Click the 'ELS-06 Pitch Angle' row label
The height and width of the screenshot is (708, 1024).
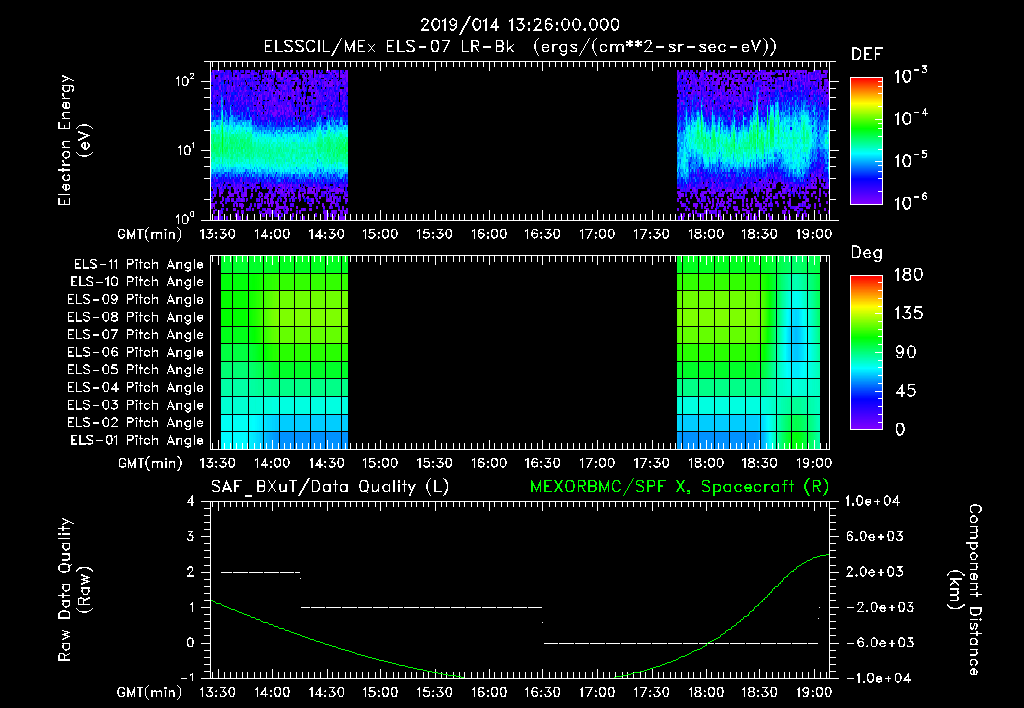point(136,352)
